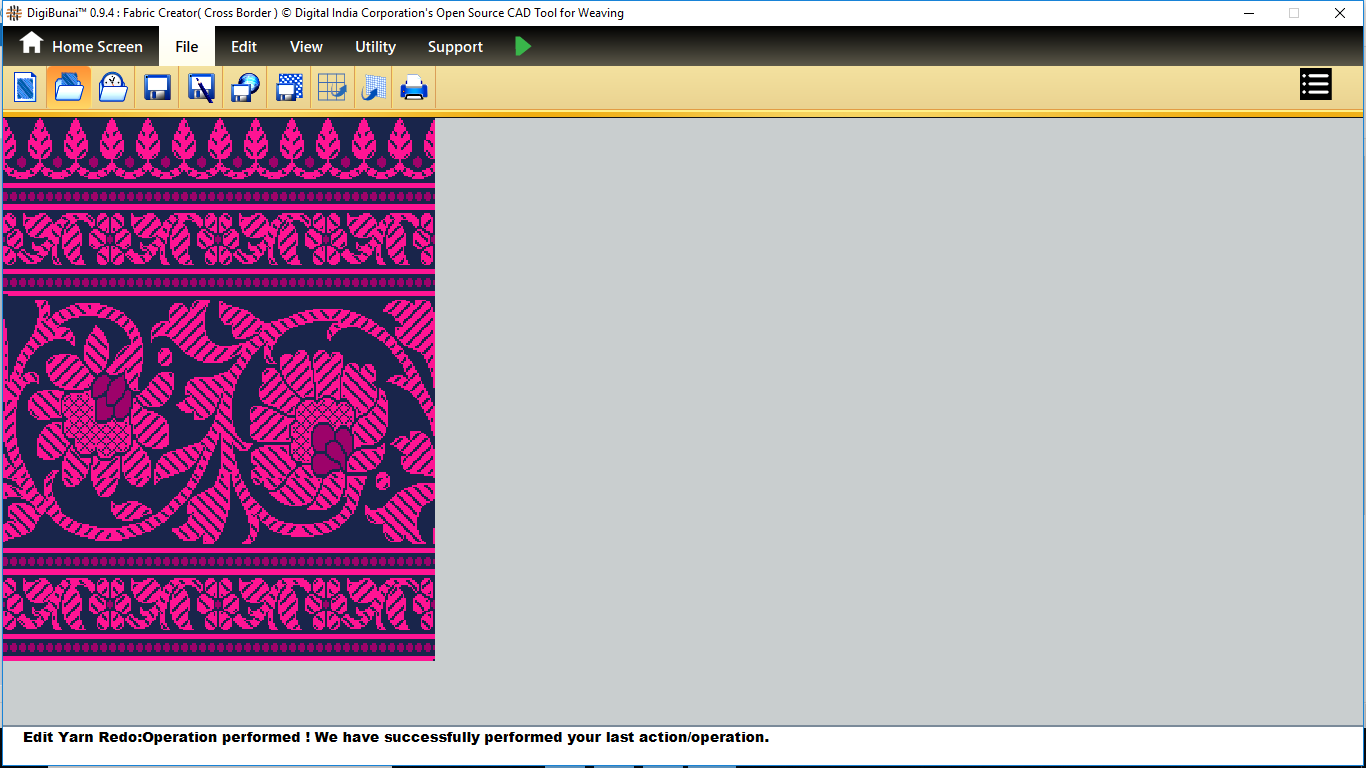Open fabric using the folder icon

point(69,88)
